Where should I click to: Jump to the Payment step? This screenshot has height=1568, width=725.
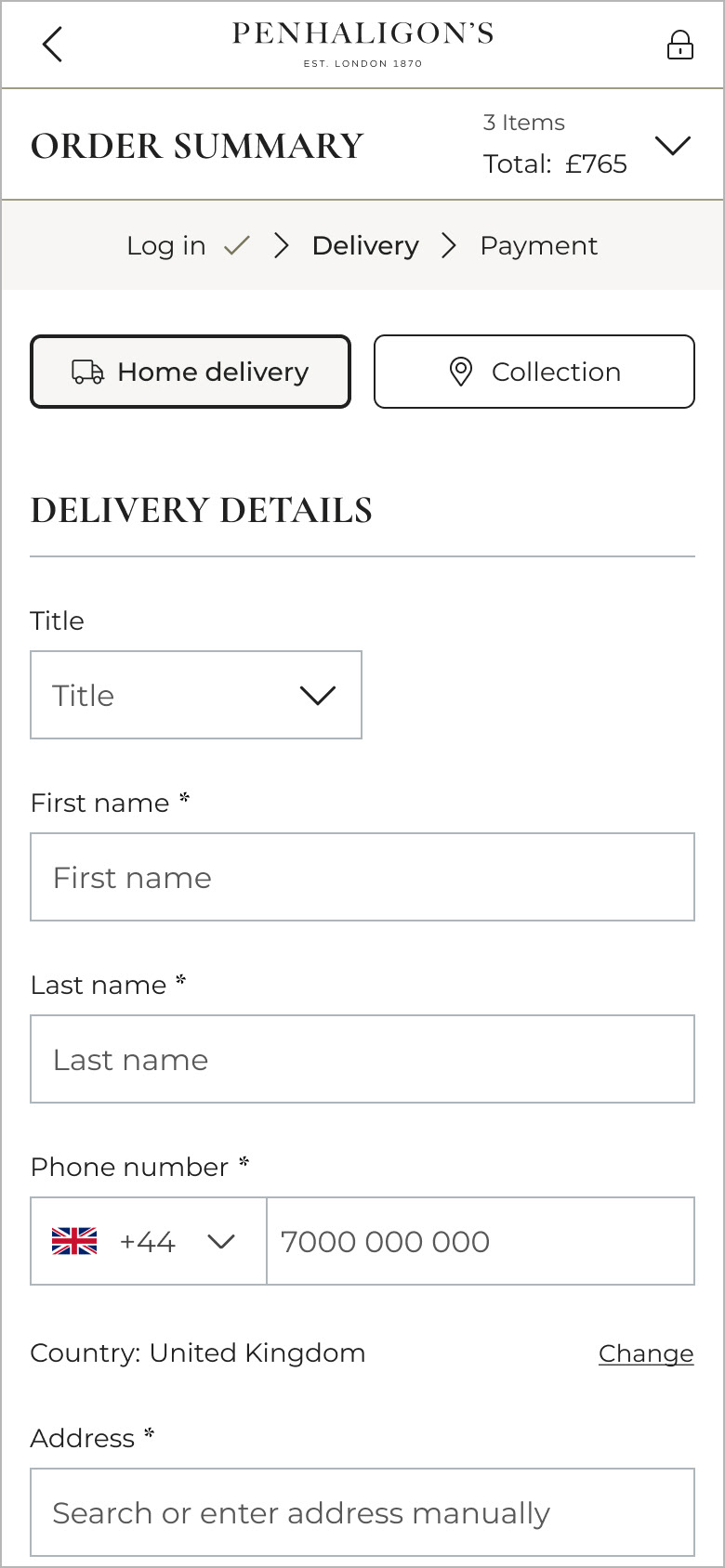[x=538, y=246]
